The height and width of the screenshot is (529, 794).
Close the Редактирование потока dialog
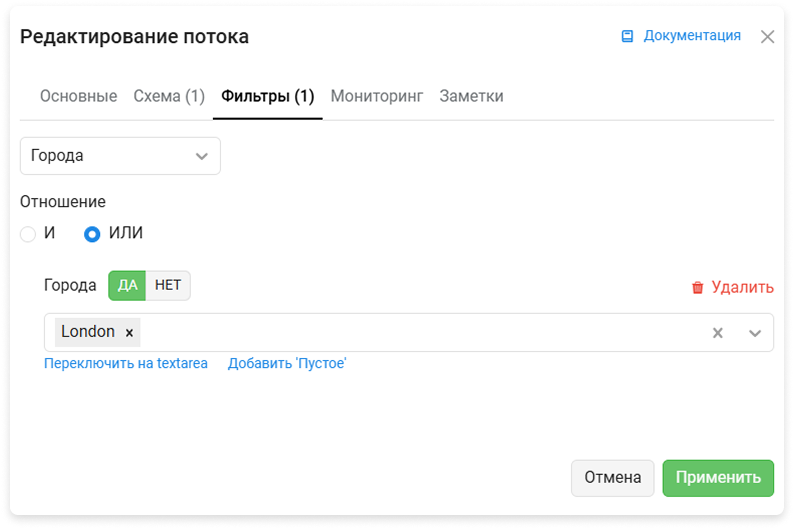[x=767, y=36]
